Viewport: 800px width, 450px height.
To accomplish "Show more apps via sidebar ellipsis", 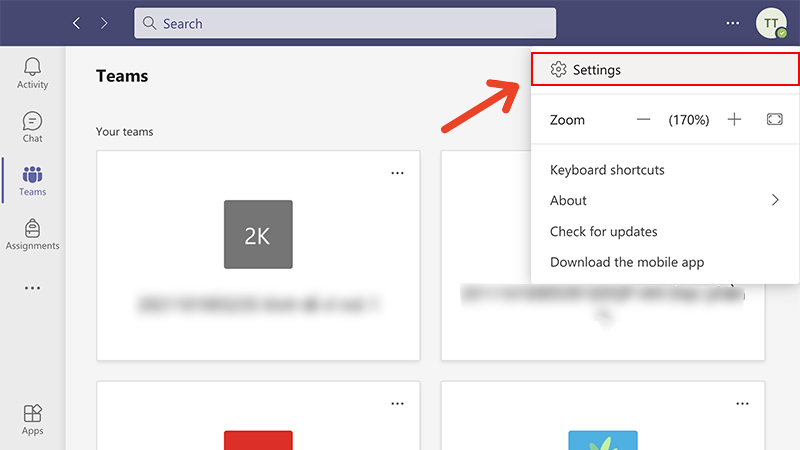I will 32,288.
